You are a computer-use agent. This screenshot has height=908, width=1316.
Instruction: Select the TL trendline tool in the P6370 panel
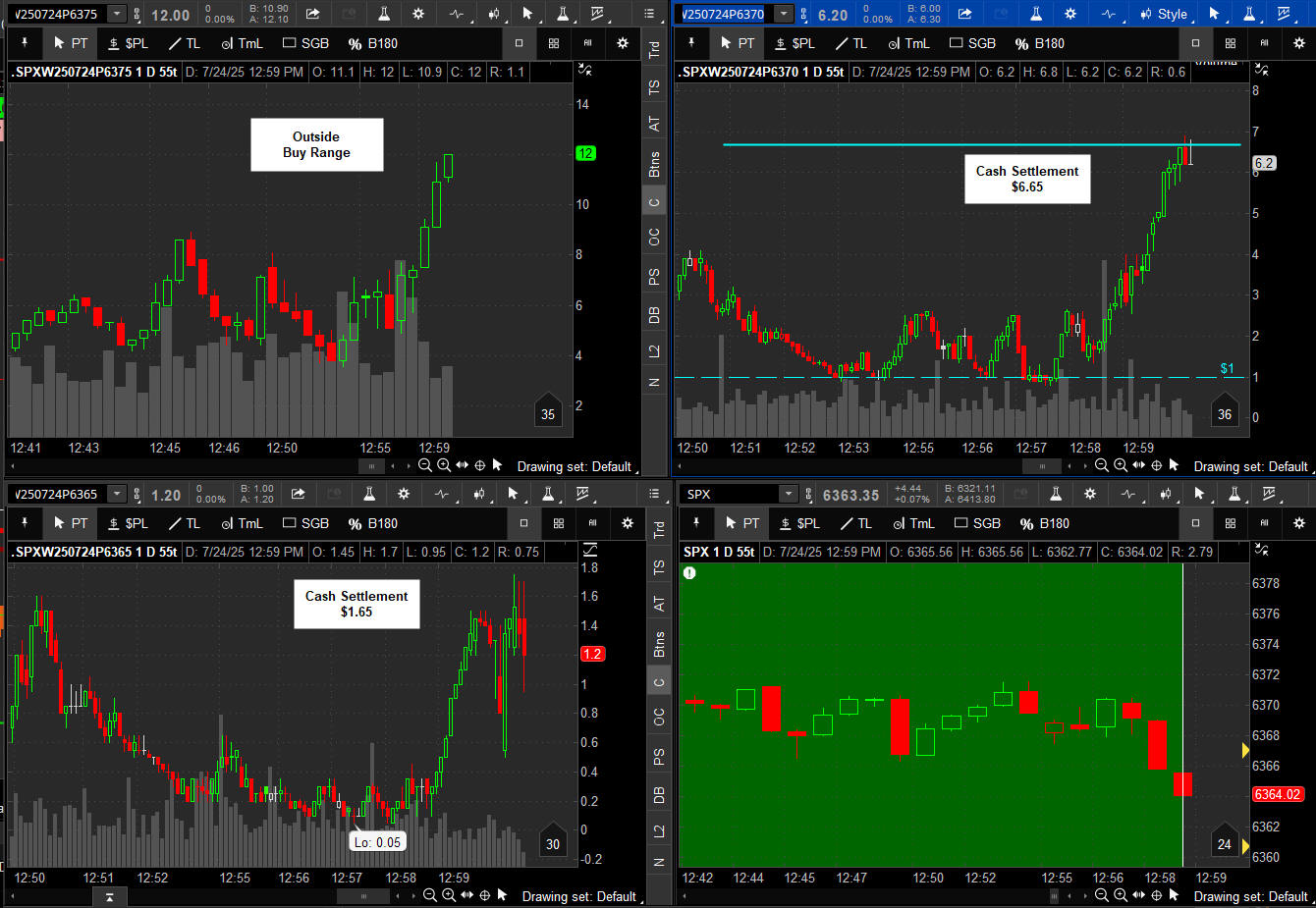850,43
